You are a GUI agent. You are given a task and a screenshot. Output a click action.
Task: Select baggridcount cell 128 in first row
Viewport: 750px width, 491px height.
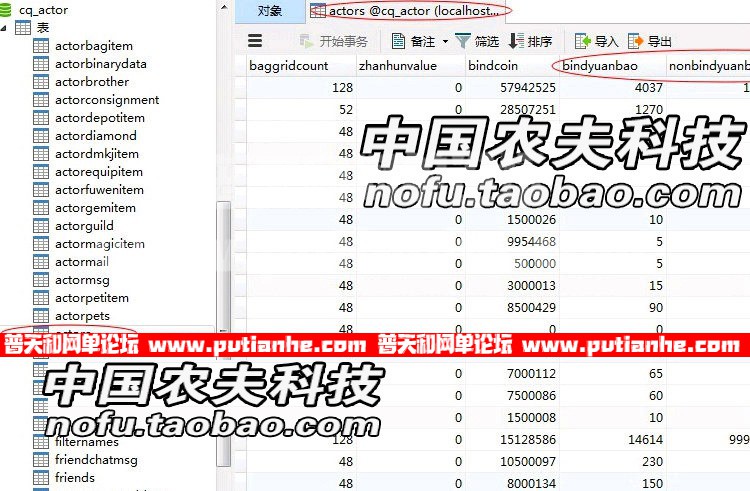point(301,88)
